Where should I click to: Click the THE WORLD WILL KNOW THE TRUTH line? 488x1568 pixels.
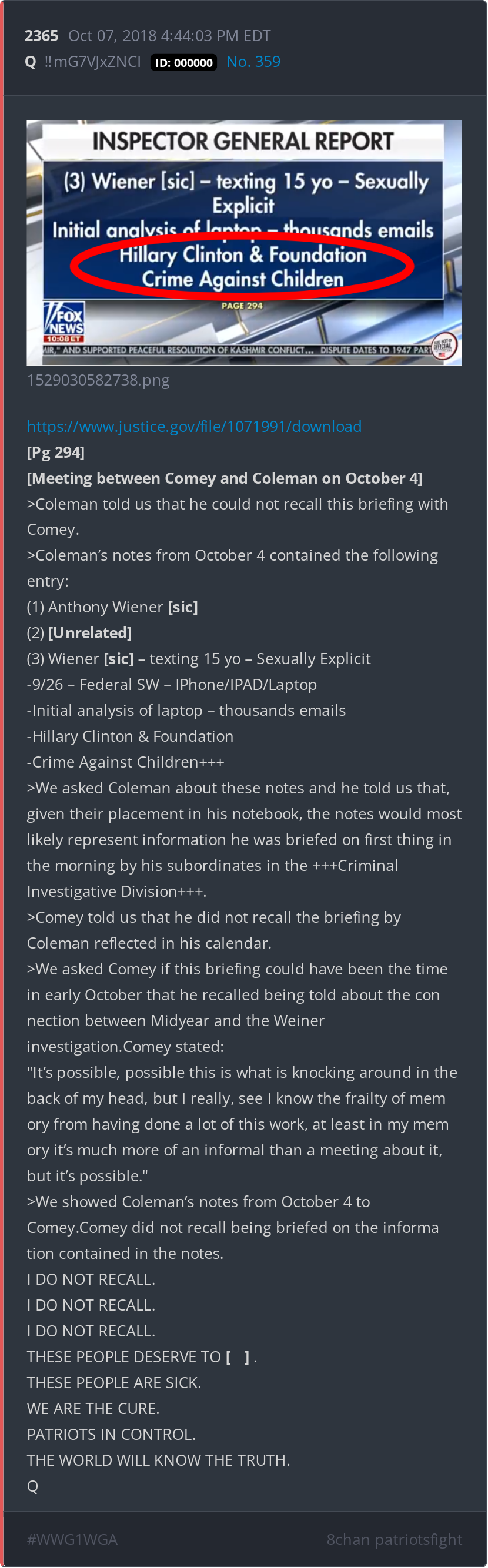(158, 1460)
